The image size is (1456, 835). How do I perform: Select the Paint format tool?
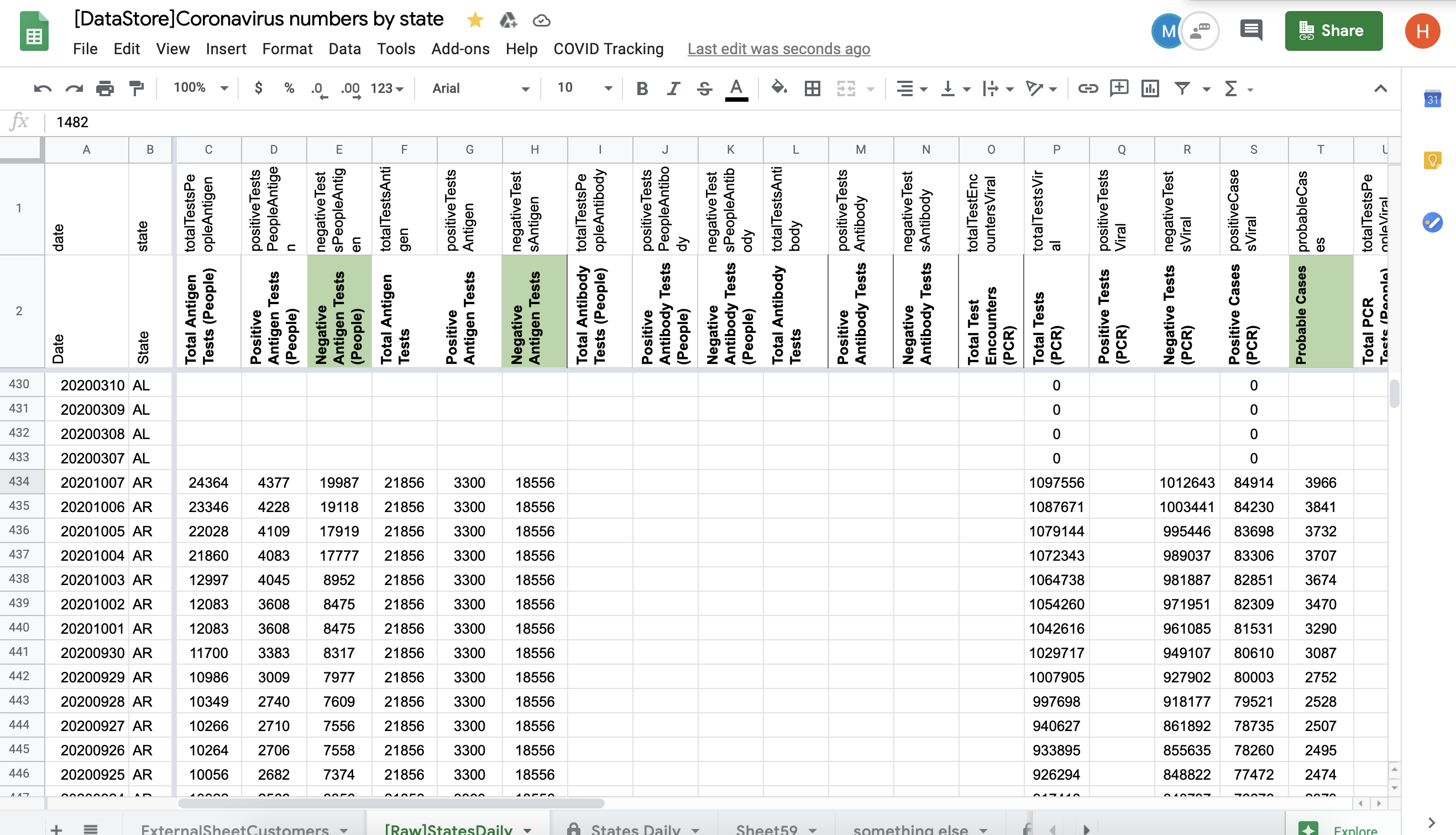137,88
